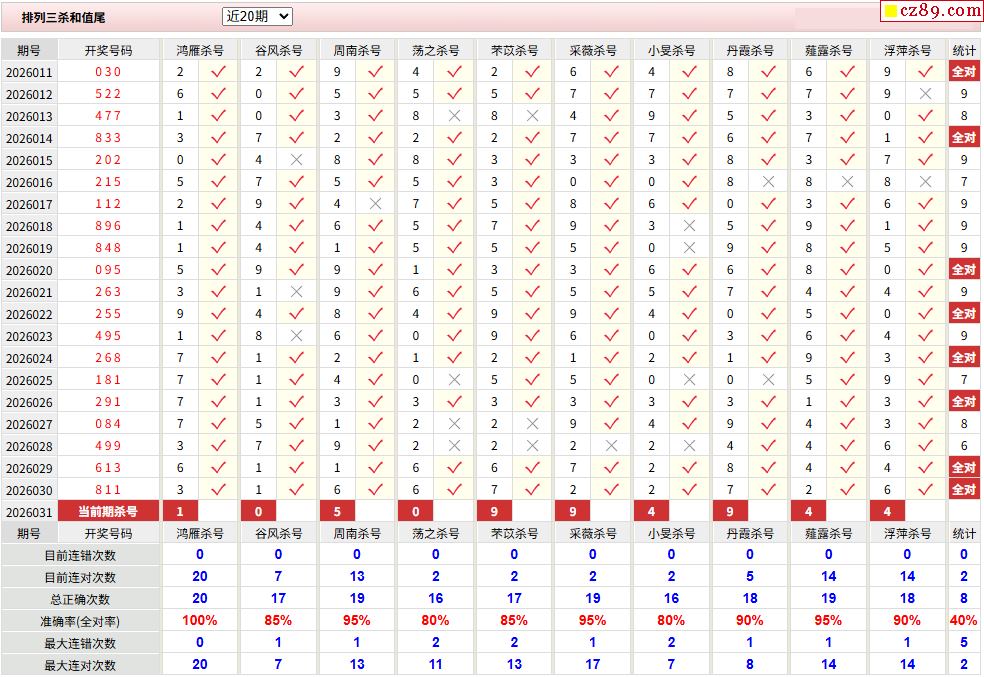Click the X mark in row 2026028 under 小旻杀号
The height and width of the screenshot is (677, 984).
(689, 446)
